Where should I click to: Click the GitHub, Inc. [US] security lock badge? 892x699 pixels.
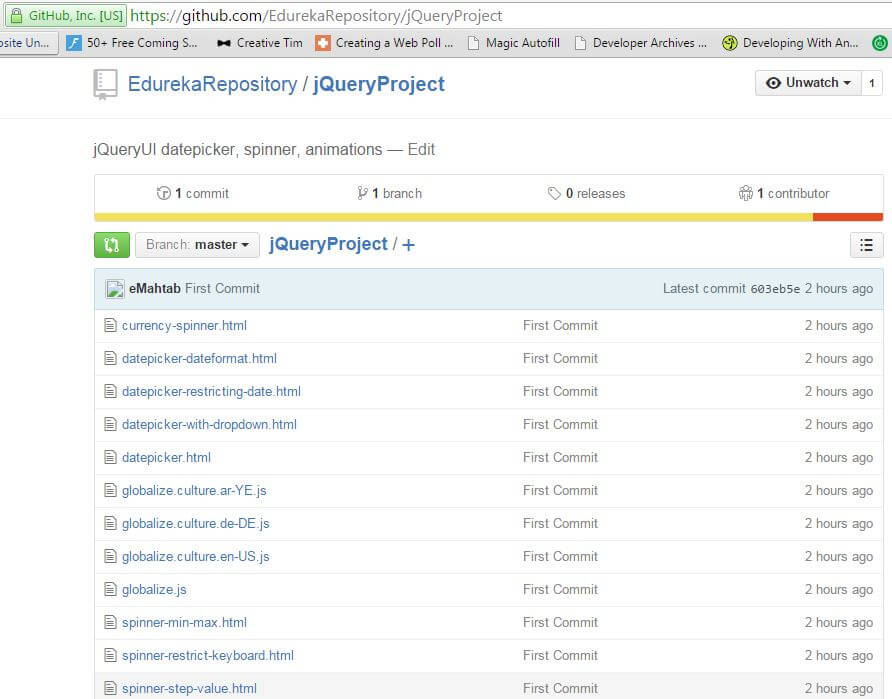tap(66, 15)
